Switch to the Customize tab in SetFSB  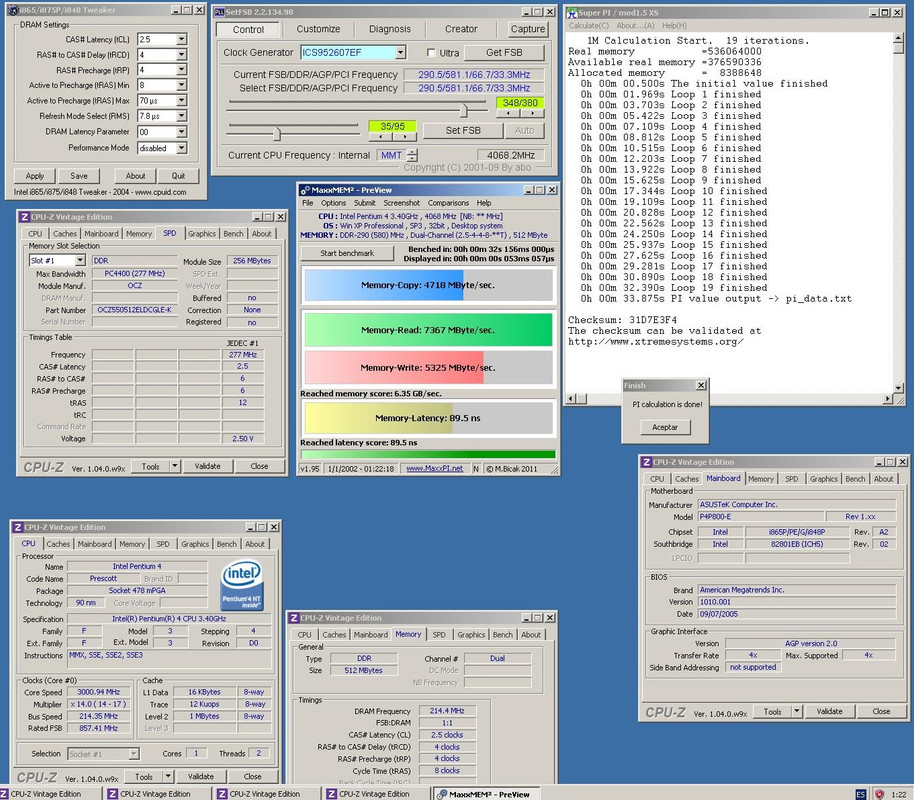click(x=318, y=29)
